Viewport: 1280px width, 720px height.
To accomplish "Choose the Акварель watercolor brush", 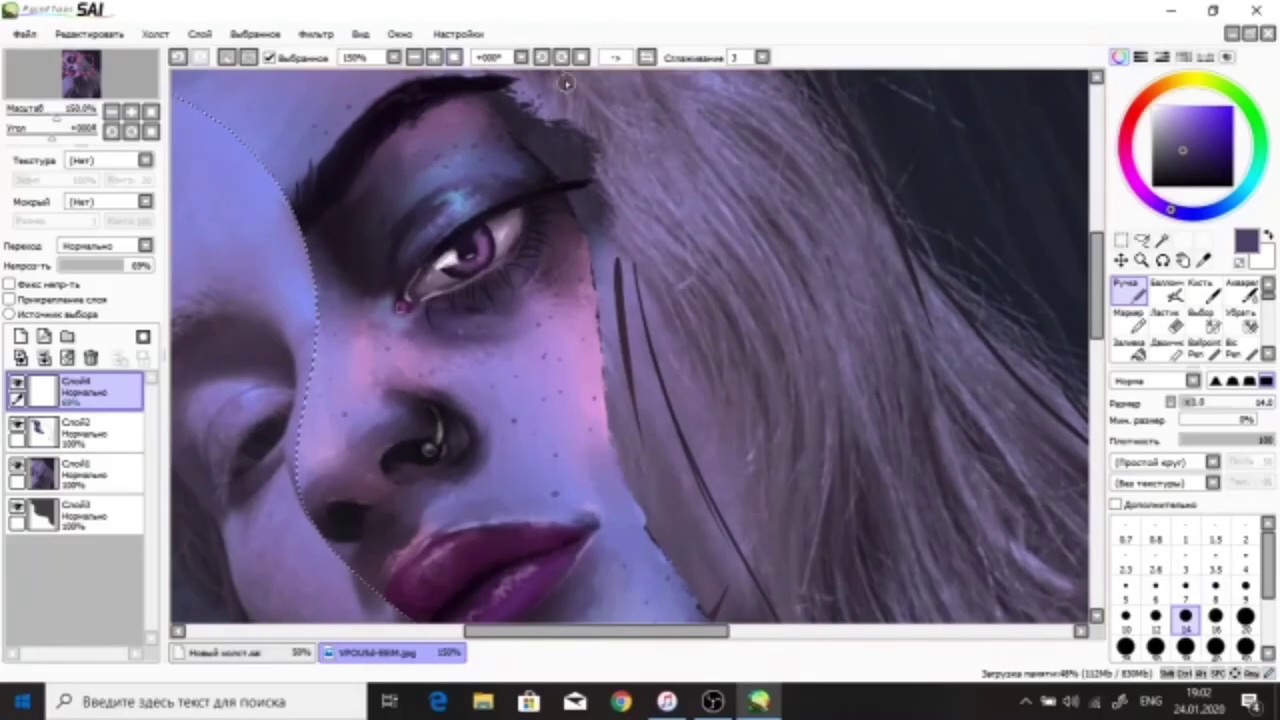I will pos(1244,290).
